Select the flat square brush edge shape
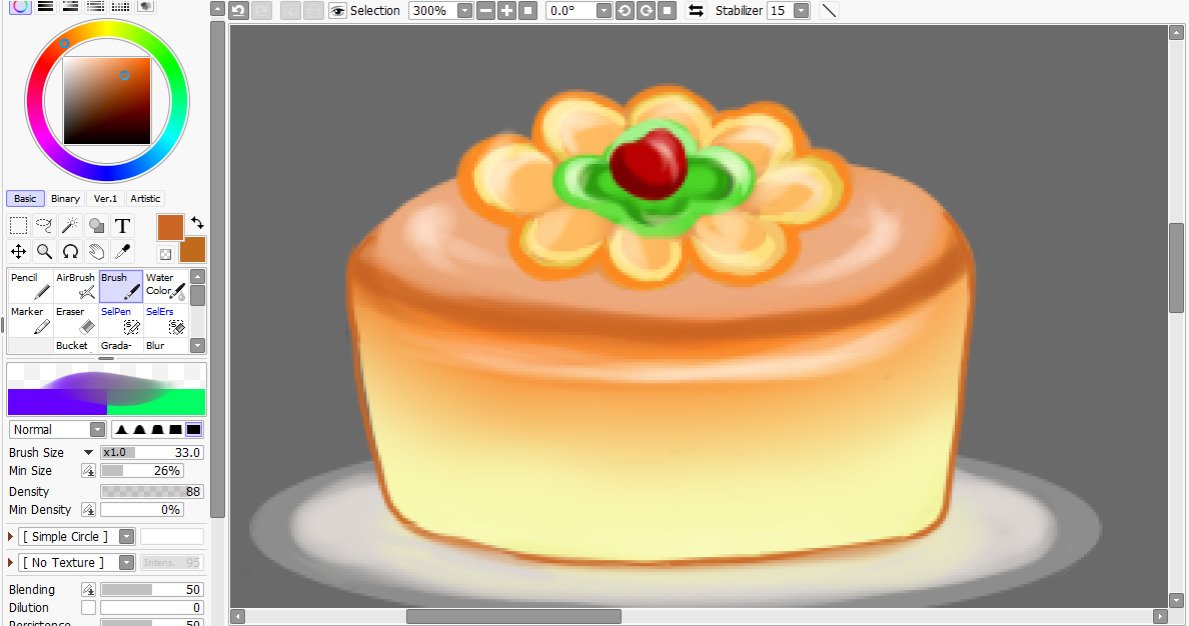The width and height of the screenshot is (1189, 626). (x=194, y=430)
